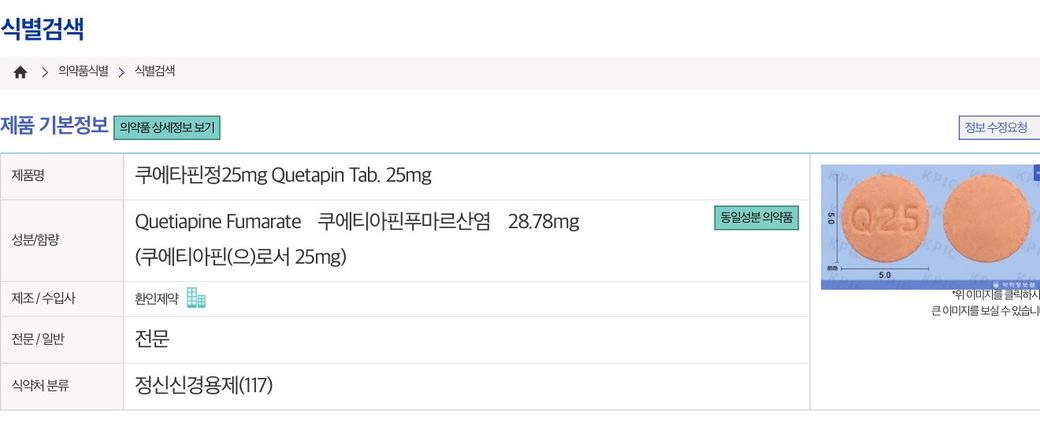Viewport: 1040px width, 440px height.
Task: Click the chevron before 식별검색 breadcrumb
Action: click(x=121, y=72)
